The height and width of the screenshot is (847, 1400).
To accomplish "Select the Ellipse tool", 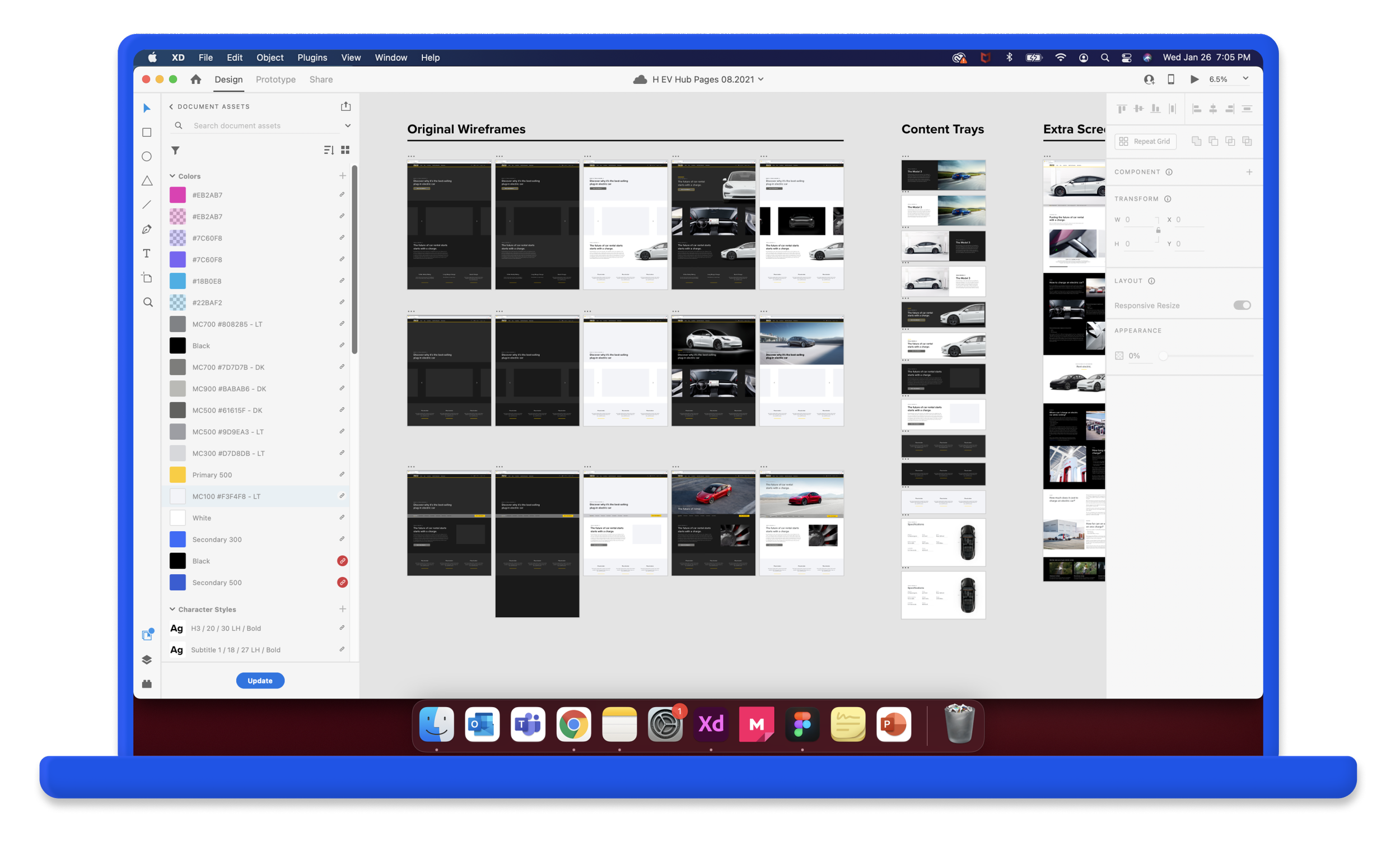I will click(x=147, y=156).
